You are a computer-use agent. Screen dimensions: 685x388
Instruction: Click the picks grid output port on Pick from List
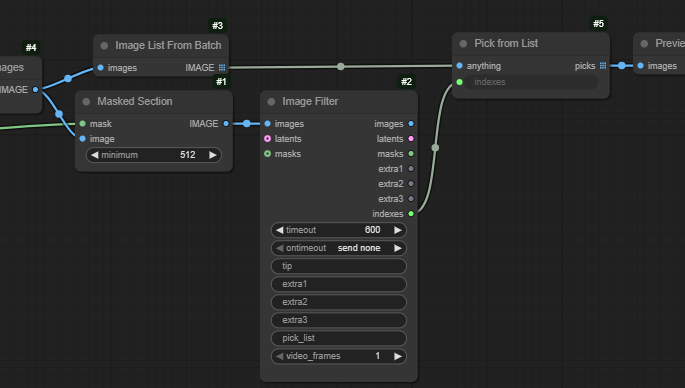pos(603,66)
